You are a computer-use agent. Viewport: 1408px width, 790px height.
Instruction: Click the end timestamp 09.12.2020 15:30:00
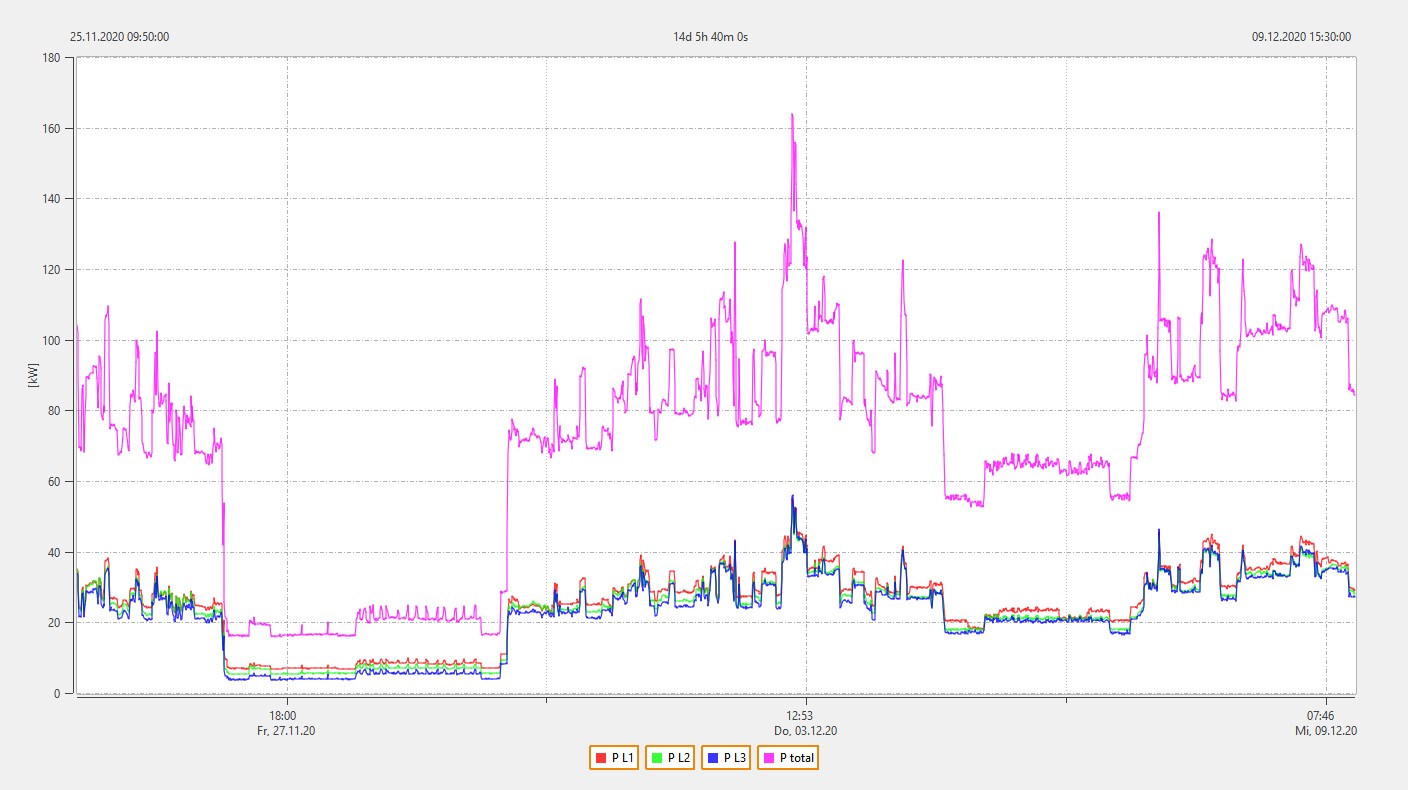point(1301,37)
